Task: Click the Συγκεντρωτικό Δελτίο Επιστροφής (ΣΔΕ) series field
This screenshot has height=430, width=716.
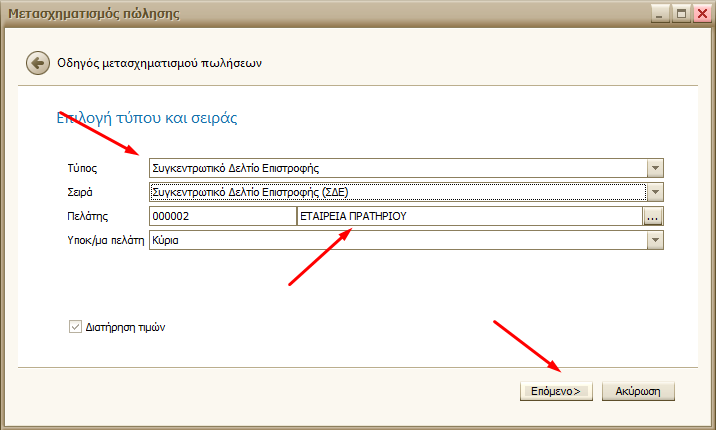Action: [396, 192]
